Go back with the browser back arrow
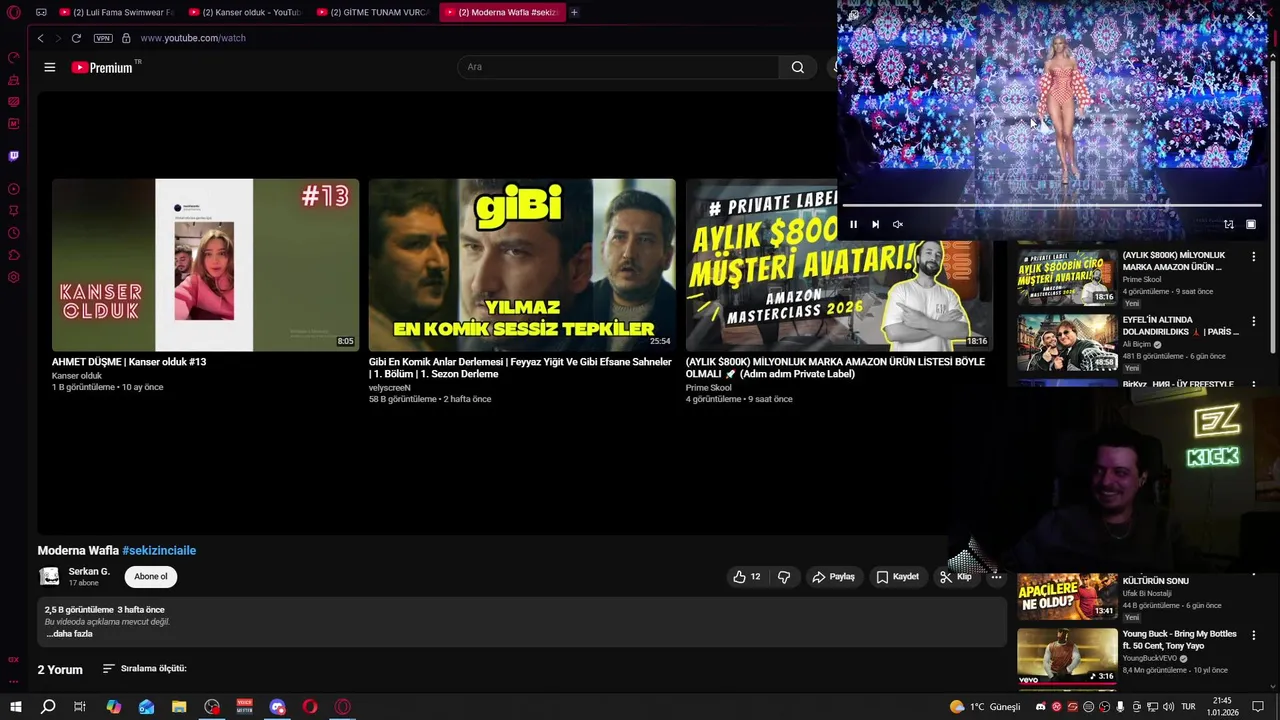This screenshot has width=1280, height=720. [40, 38]
